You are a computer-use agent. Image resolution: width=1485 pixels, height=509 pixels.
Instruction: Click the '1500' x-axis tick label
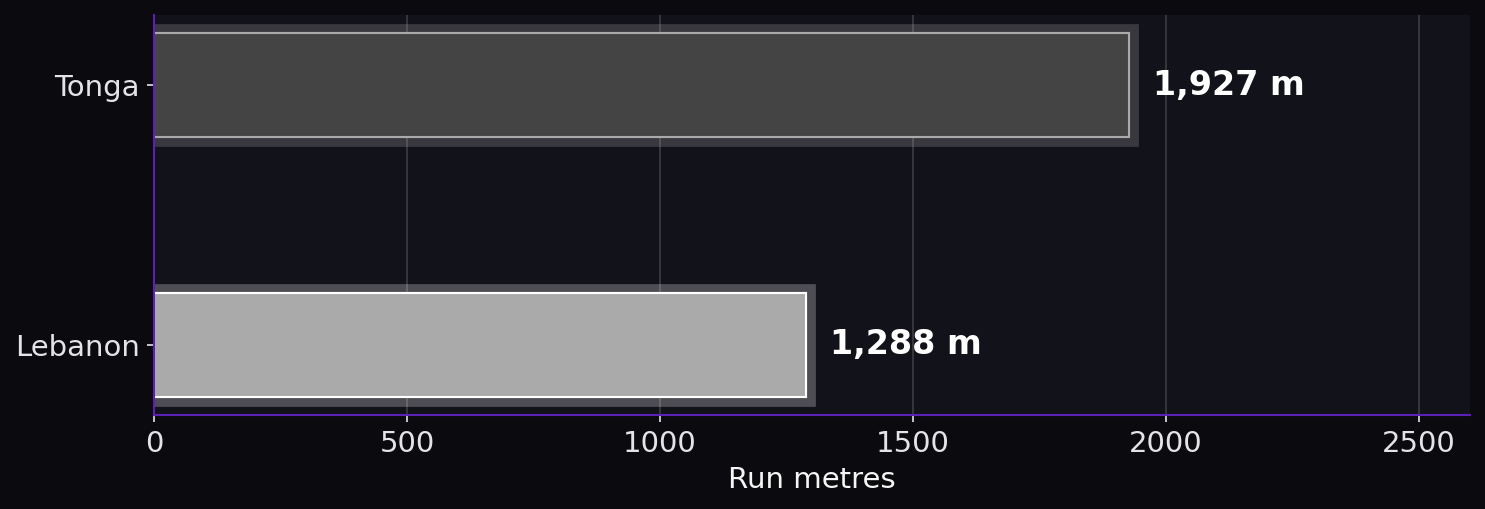(913, 443)
